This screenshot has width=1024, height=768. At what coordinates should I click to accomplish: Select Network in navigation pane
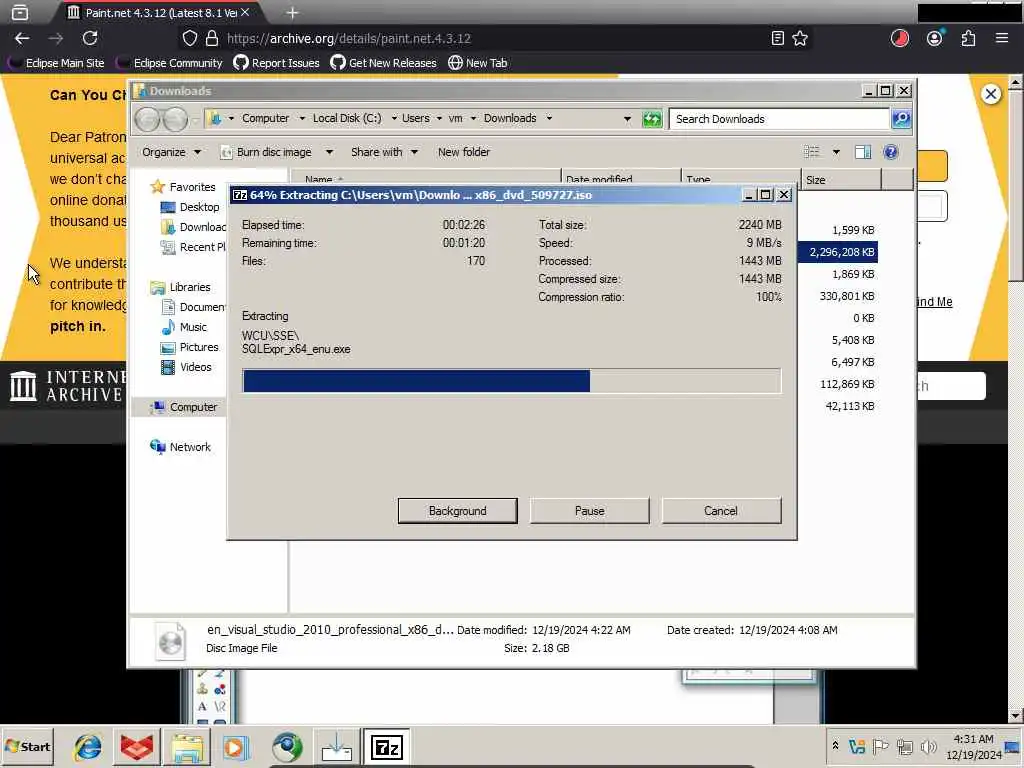181,447
